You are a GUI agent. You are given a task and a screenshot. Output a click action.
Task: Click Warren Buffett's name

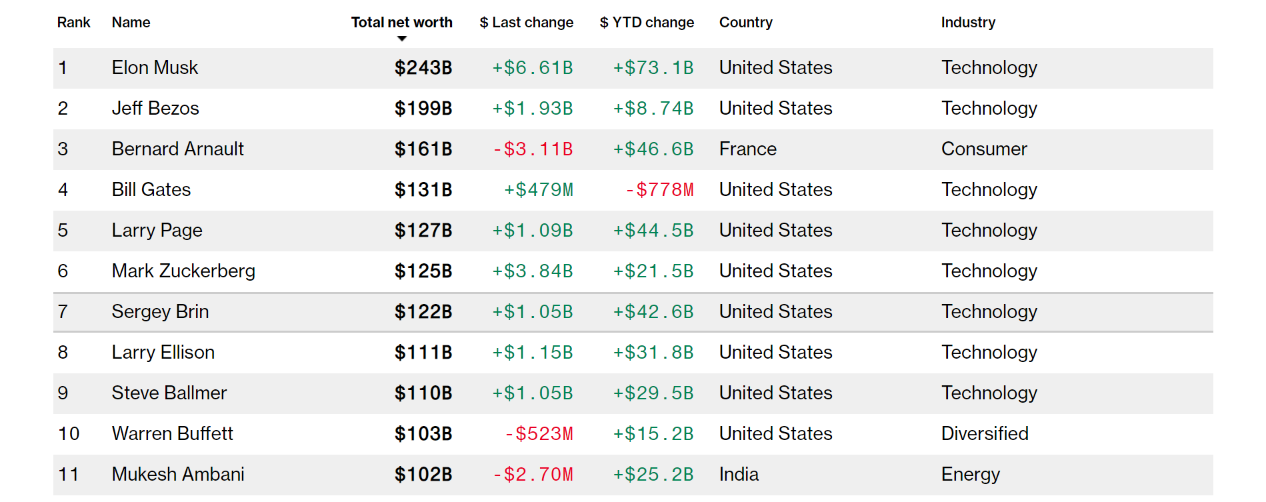tap(172, 434)
